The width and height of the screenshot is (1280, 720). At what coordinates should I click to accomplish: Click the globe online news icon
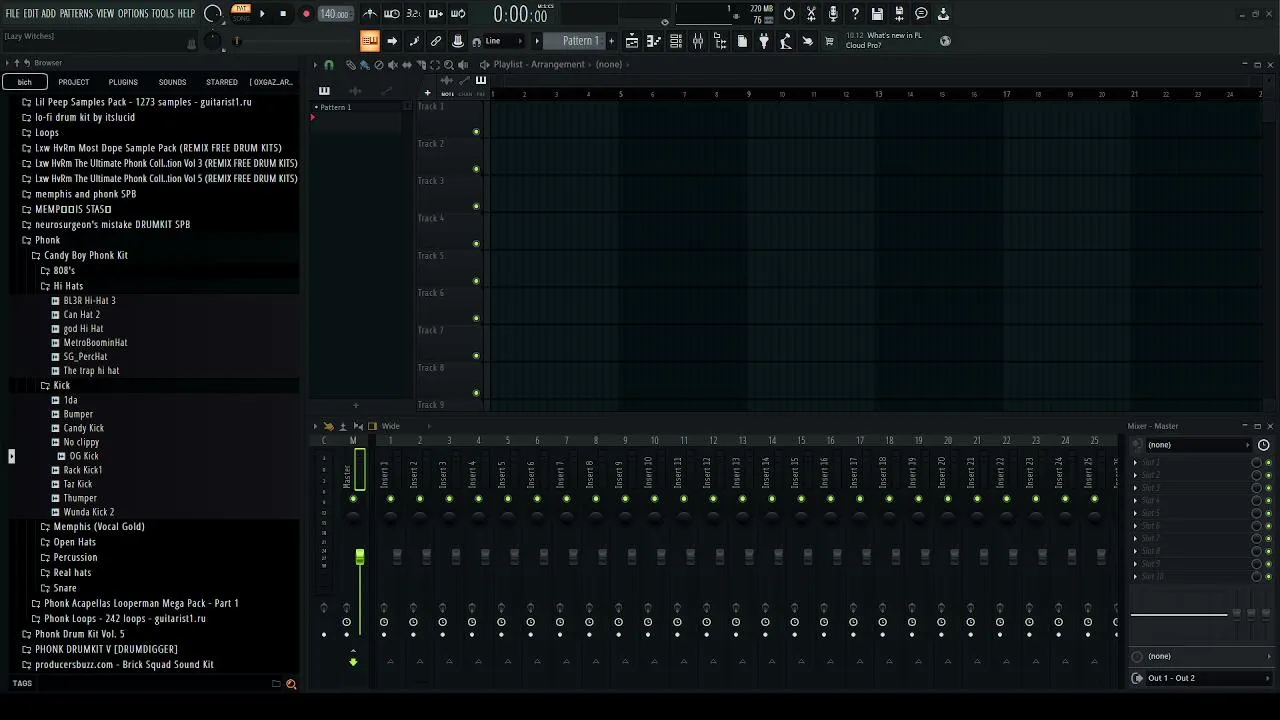coord(945,41)
